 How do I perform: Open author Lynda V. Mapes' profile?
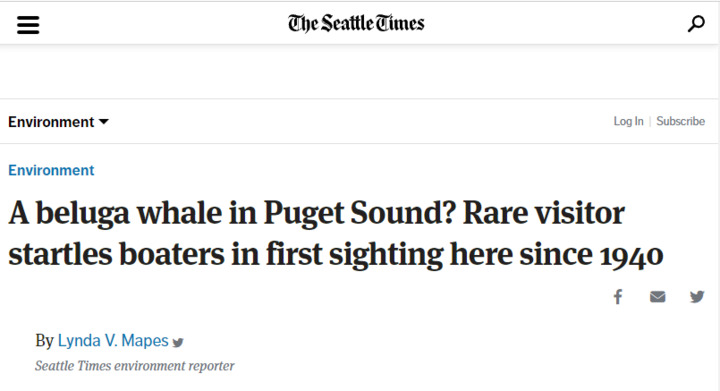point(113,341)
